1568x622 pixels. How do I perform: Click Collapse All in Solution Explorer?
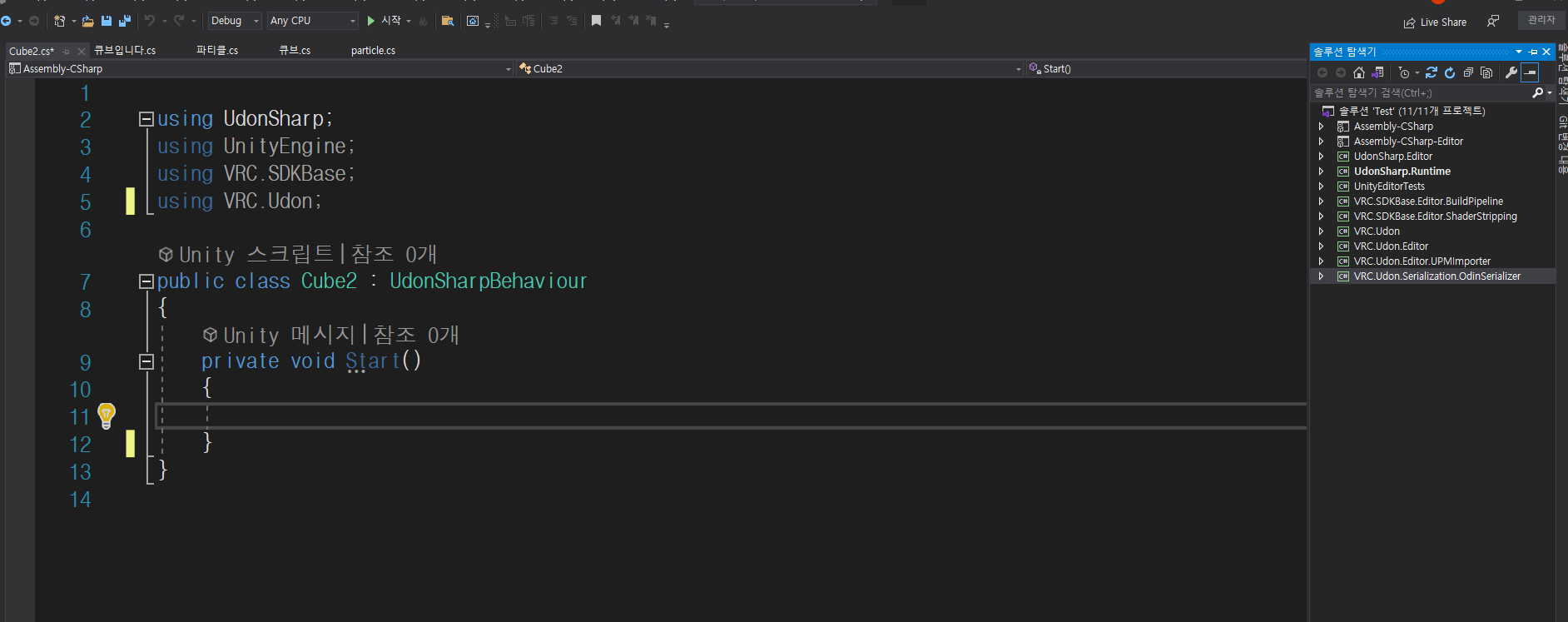click(1468, 72)
